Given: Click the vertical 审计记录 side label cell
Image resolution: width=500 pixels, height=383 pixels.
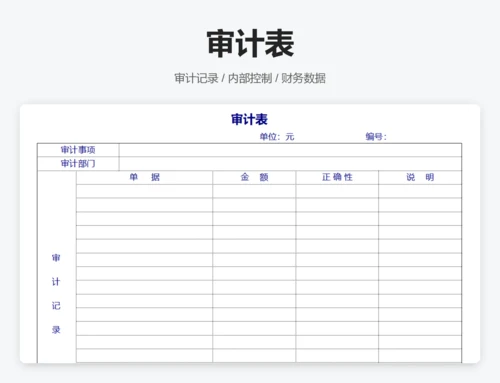Looking at the screenshot, I should click(x=57, y=267).
